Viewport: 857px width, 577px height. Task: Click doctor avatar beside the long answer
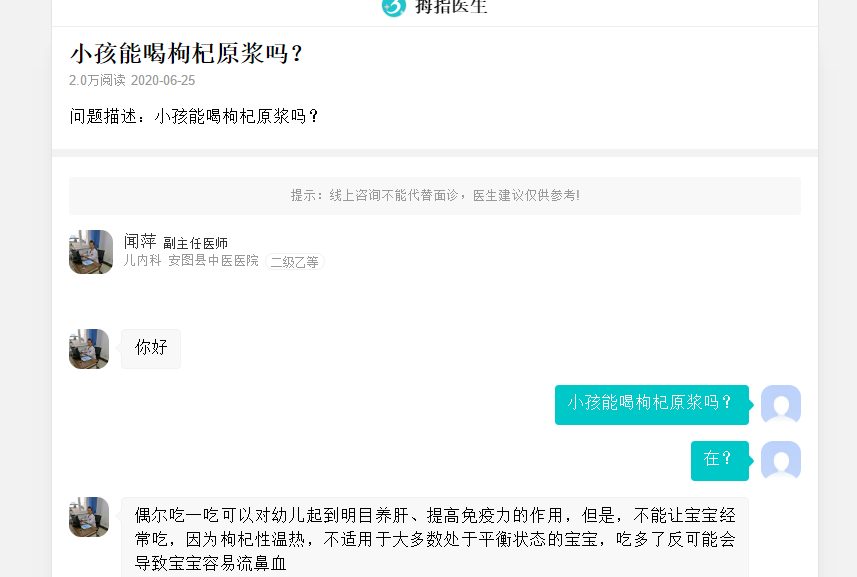[89, 517]
